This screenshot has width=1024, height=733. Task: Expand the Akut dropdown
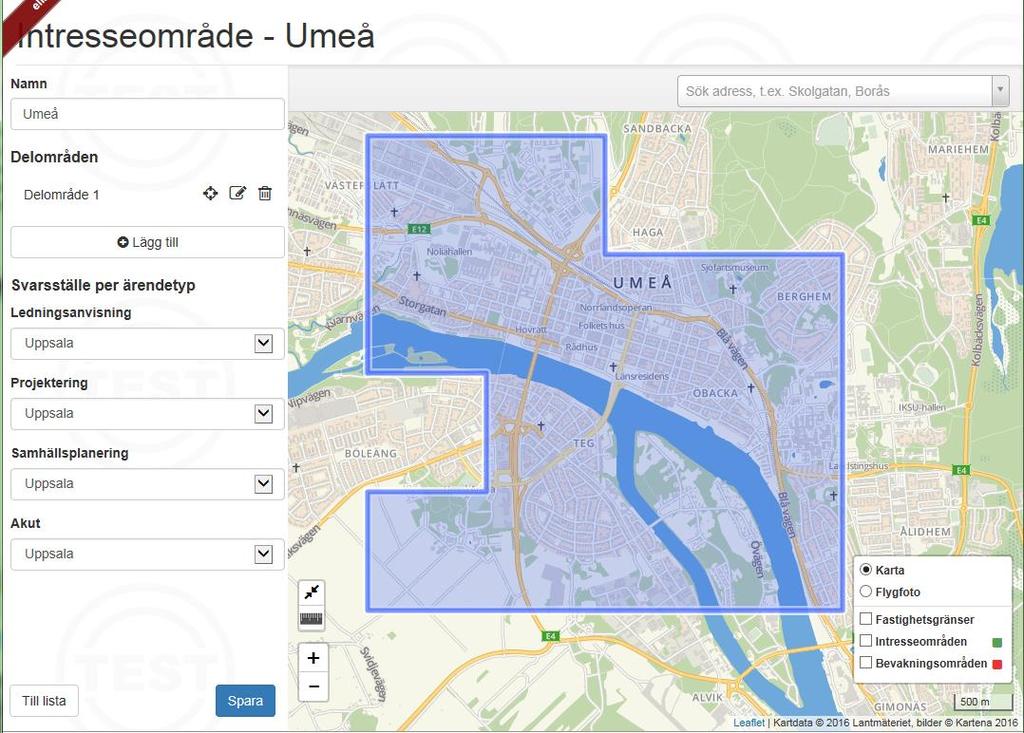148,554
